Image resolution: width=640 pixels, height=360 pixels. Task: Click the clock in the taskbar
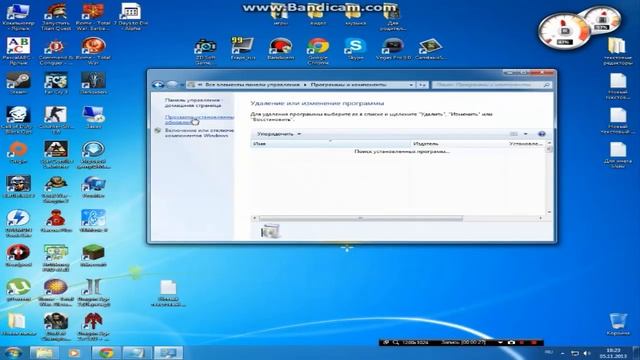[613, 353]
